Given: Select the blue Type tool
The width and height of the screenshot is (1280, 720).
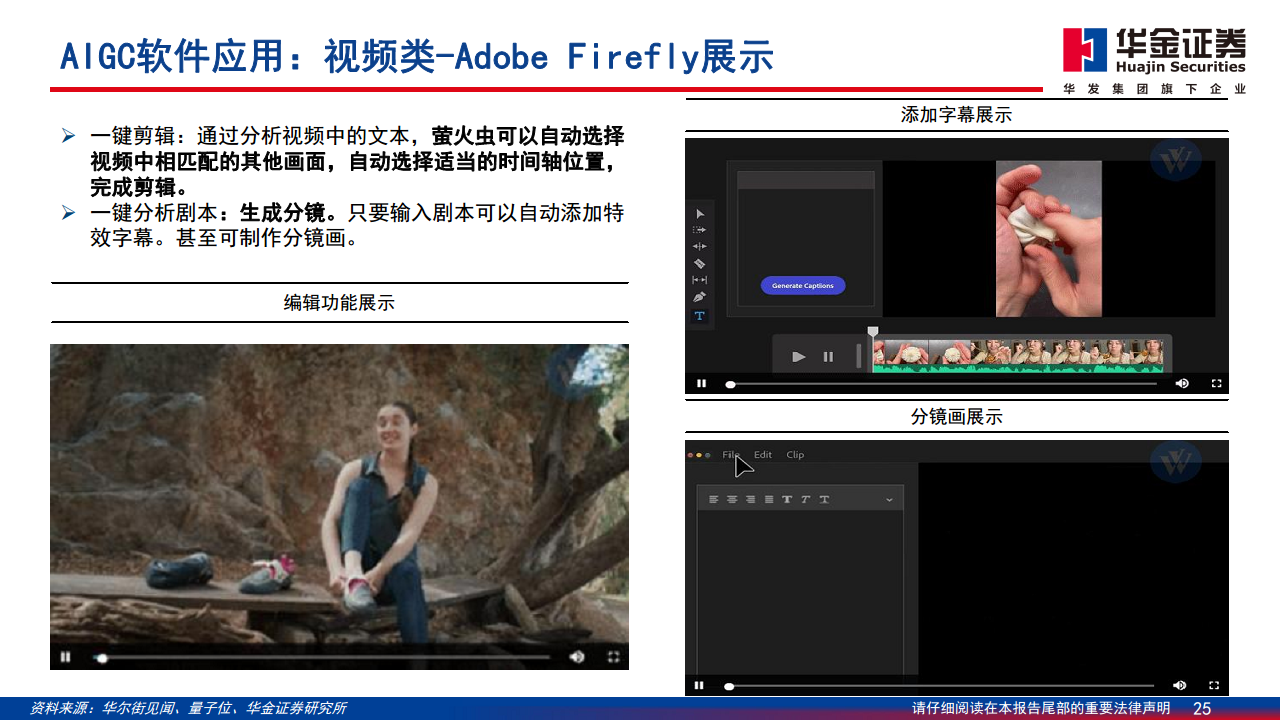Looking at the screenshot, I should tap(700, 316).
